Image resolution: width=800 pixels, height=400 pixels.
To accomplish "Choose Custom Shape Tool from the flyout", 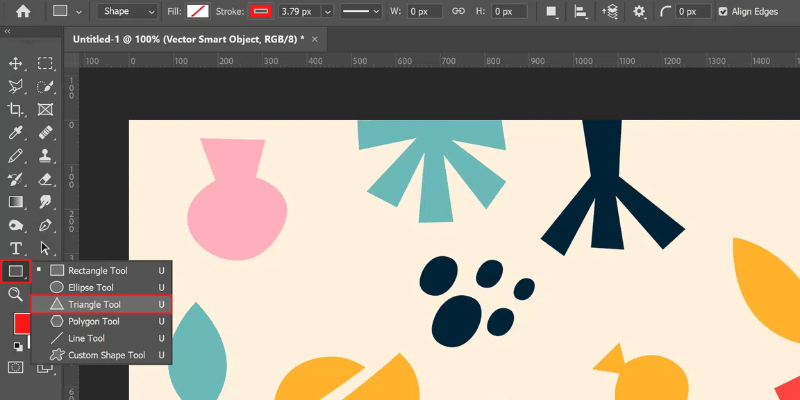I will pos(106,355).
